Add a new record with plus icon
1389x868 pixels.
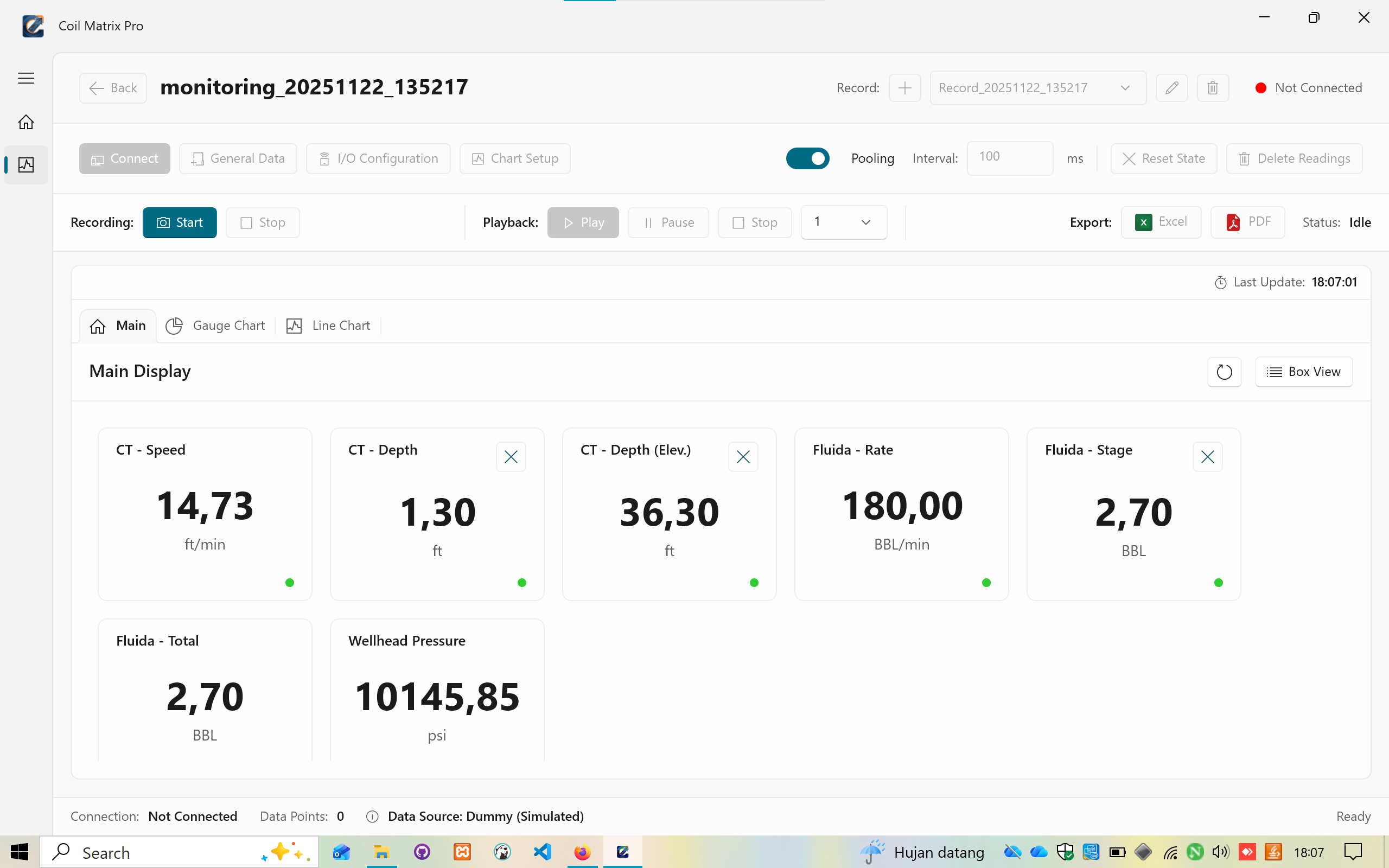(904, 88)
